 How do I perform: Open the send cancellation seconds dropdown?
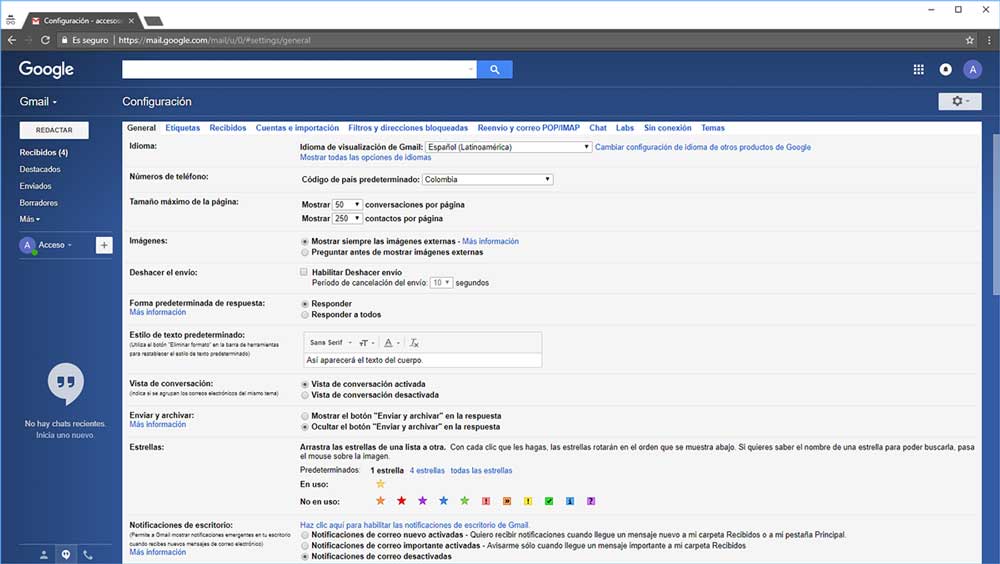[441, 283]
